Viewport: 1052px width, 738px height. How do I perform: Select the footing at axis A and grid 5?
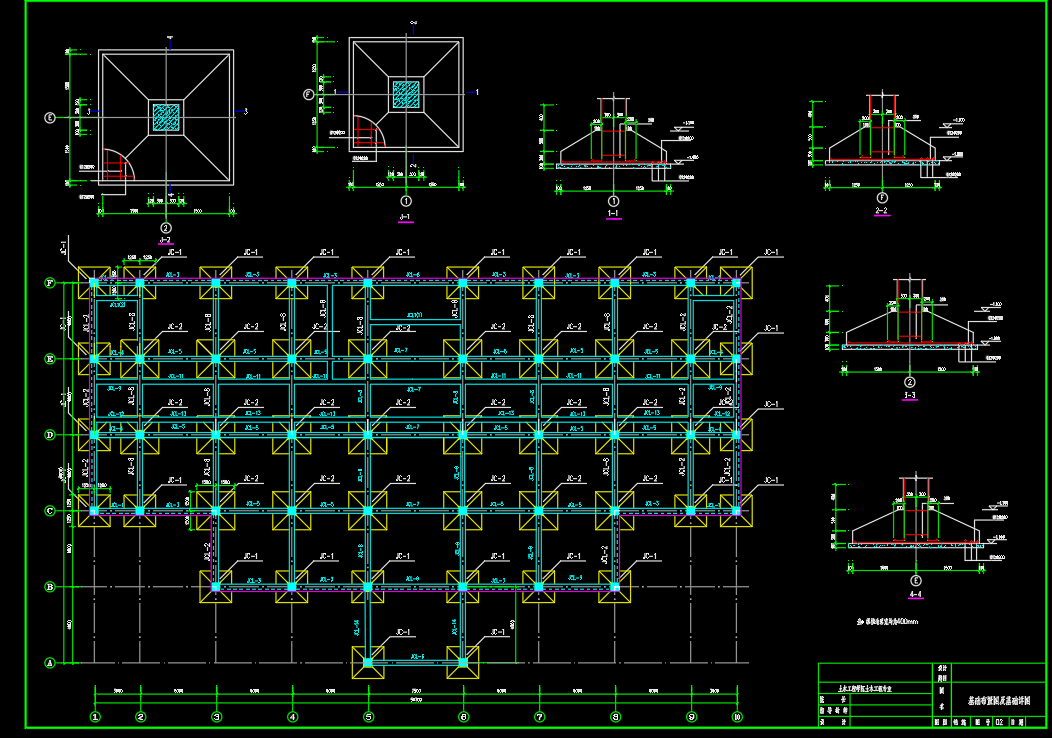368,661
